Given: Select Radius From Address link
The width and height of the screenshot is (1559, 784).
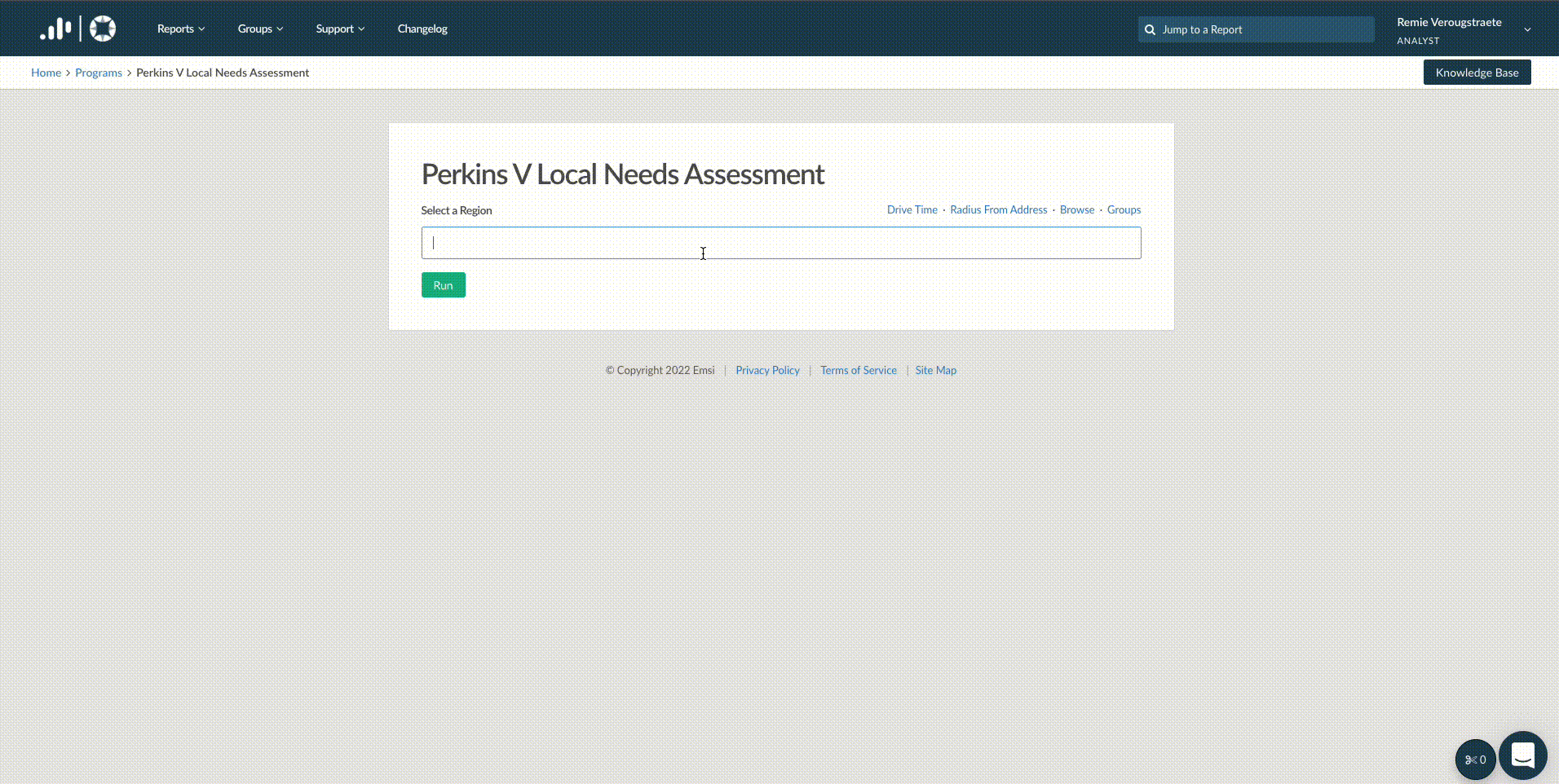Looking at the screenshot, I should [x=998, y=210].
